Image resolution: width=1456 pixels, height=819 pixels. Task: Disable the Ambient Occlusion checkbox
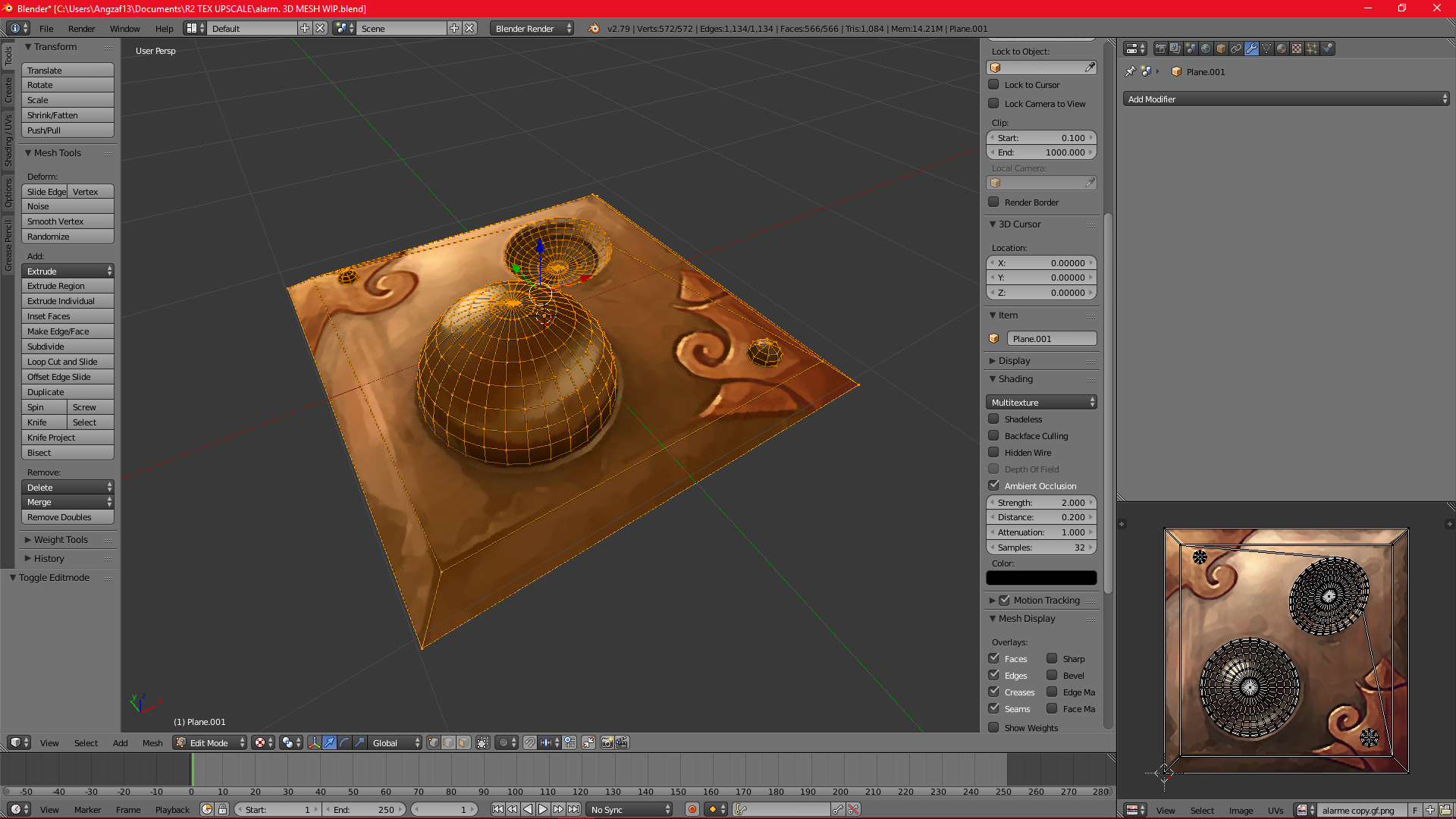pyautogui.click(x=993, y=485)
